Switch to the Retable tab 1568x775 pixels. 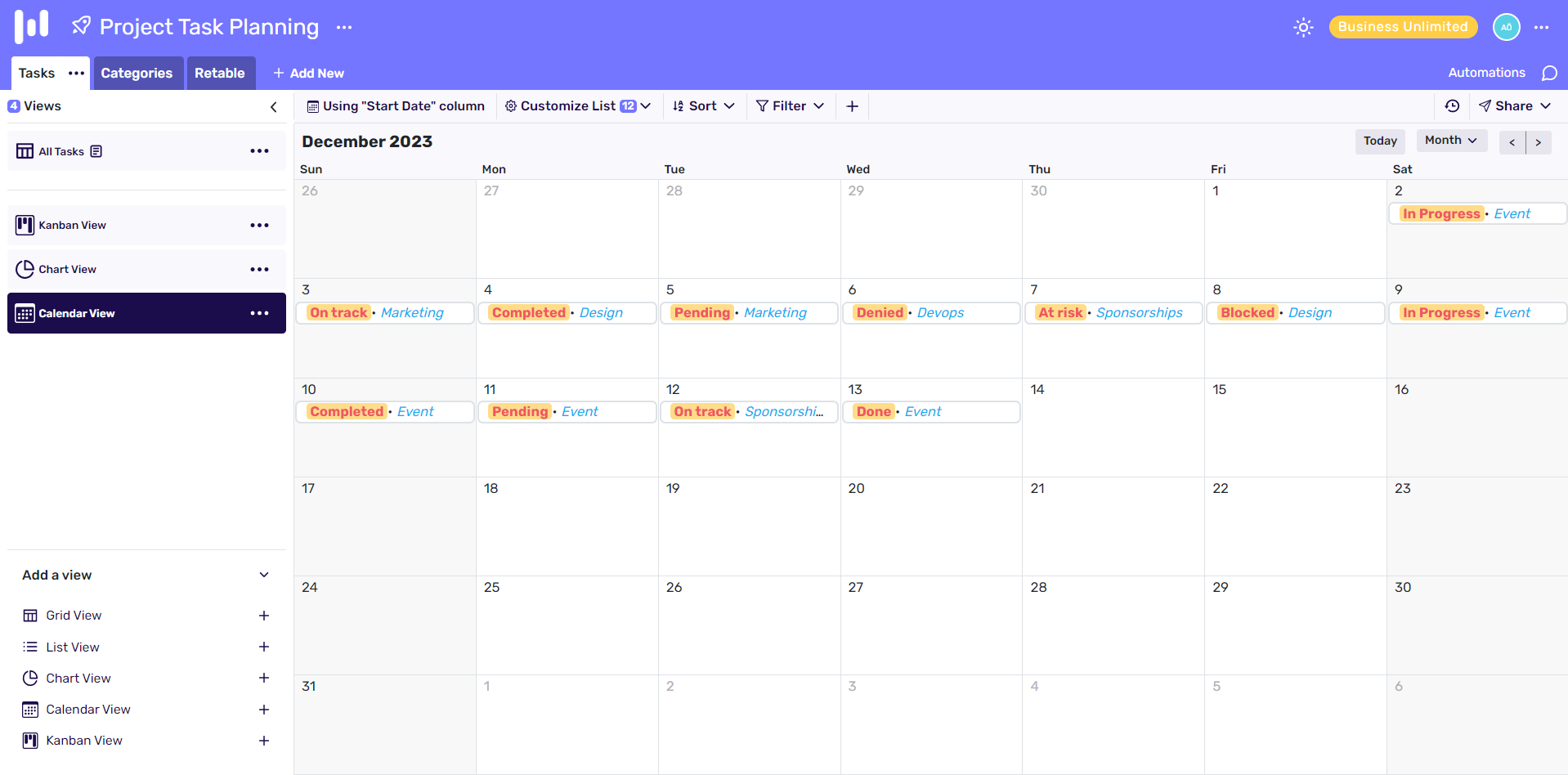point(220,74)
